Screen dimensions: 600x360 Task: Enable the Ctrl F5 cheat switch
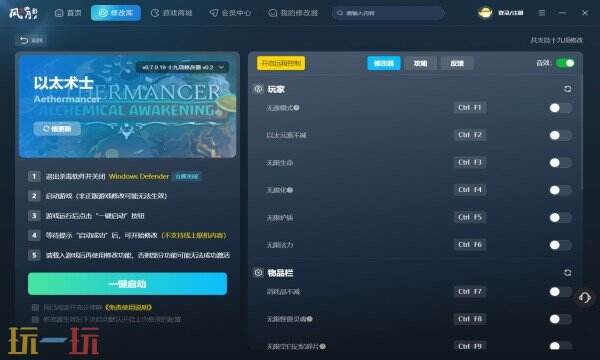click(560, 217)
